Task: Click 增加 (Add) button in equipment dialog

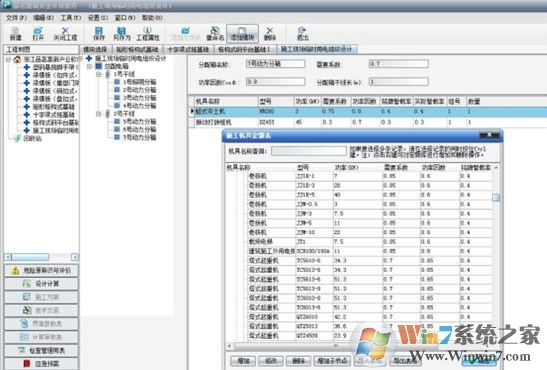Action: 243,361
